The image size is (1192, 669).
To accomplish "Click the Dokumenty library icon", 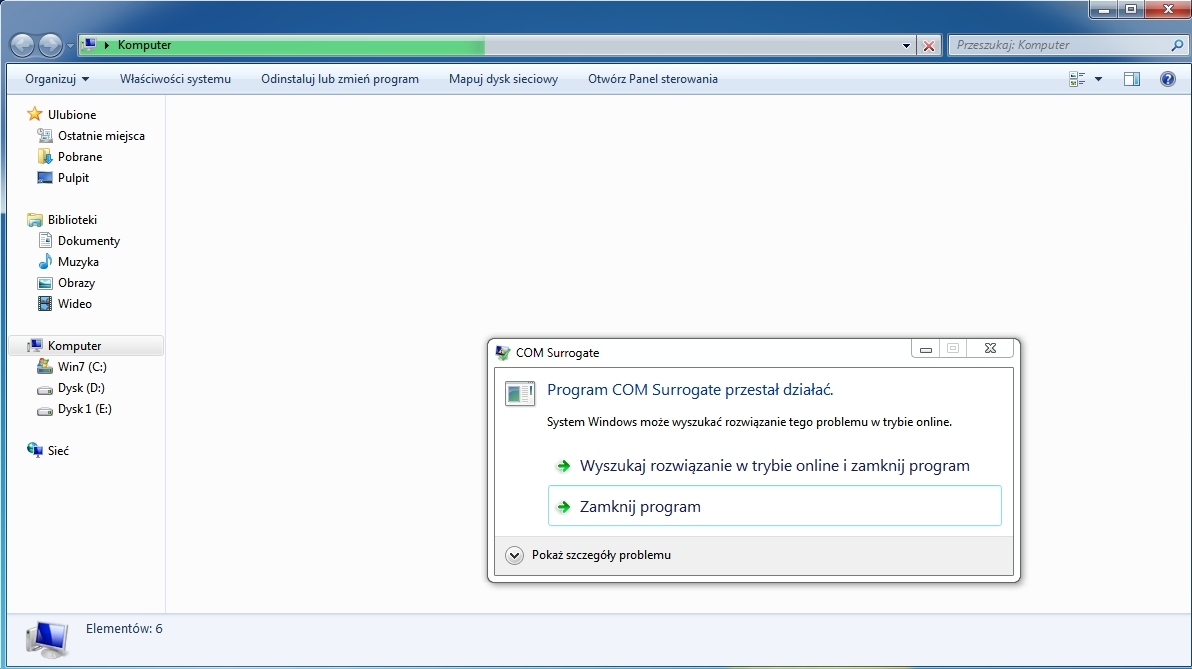I will pyautogui.click(x=45, y=240).
